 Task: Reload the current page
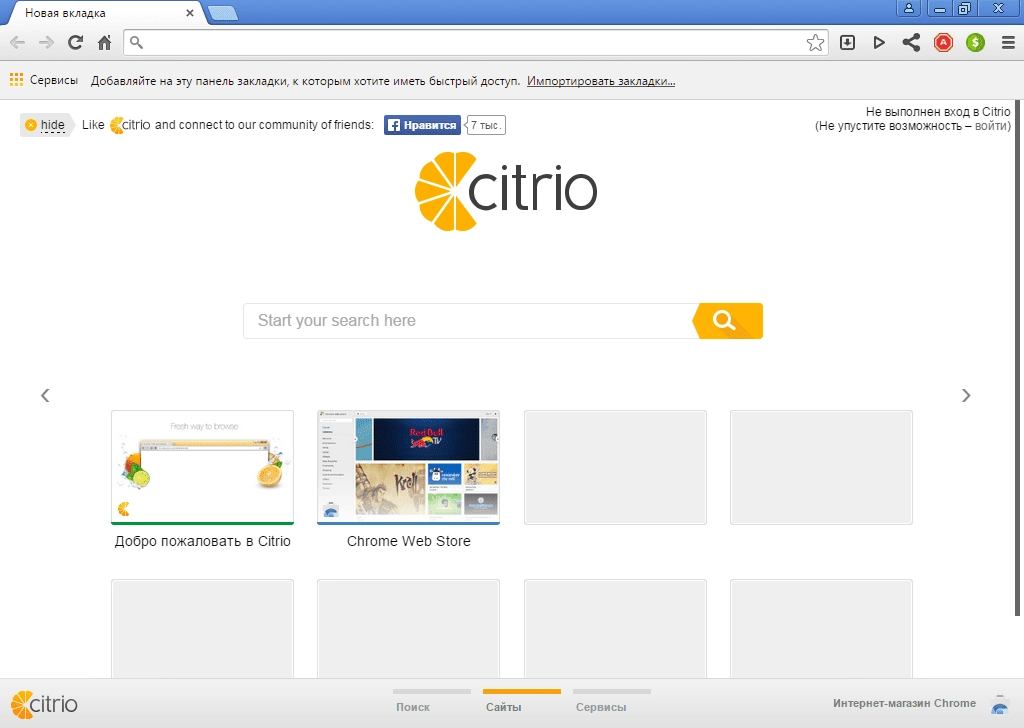[x=75, y=43]
